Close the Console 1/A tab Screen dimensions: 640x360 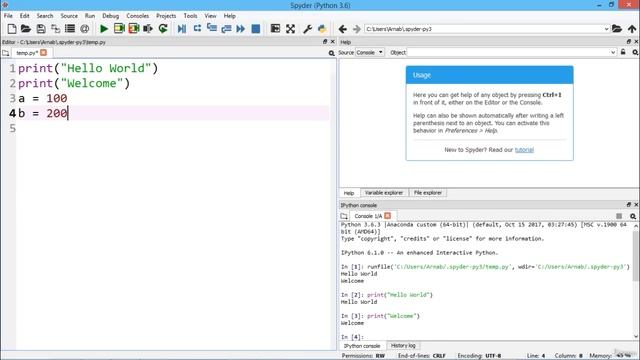pos(387,216)
